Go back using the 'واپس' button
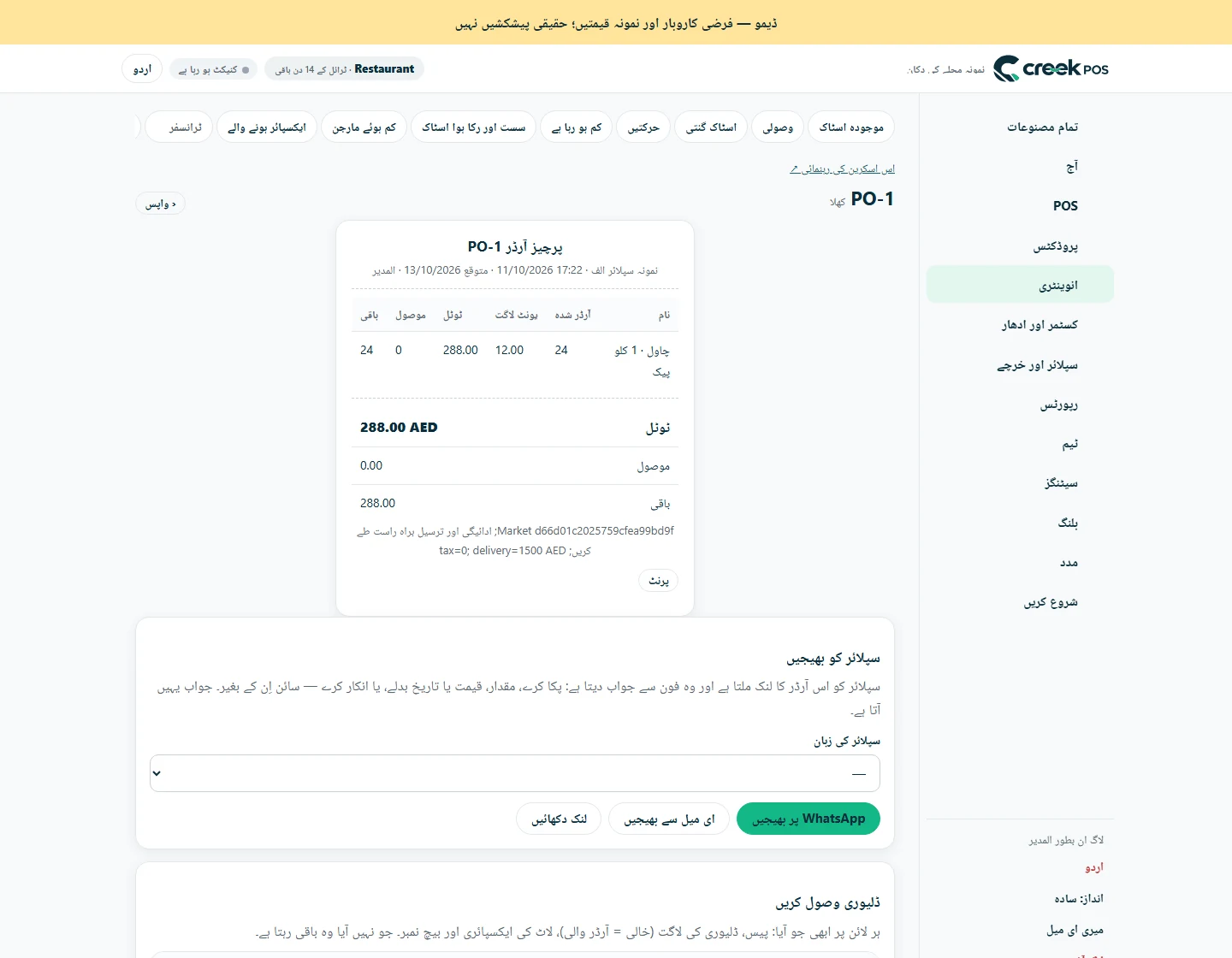 pyautogui.click(x=161, y=204)
